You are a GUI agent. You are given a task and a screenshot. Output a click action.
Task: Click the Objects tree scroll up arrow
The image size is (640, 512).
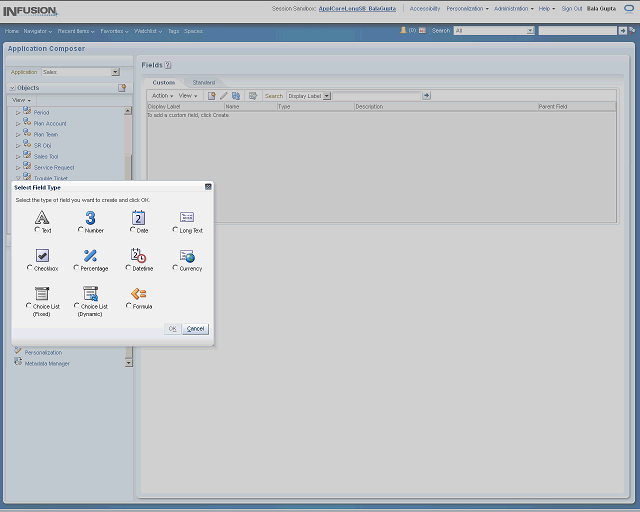128,111
